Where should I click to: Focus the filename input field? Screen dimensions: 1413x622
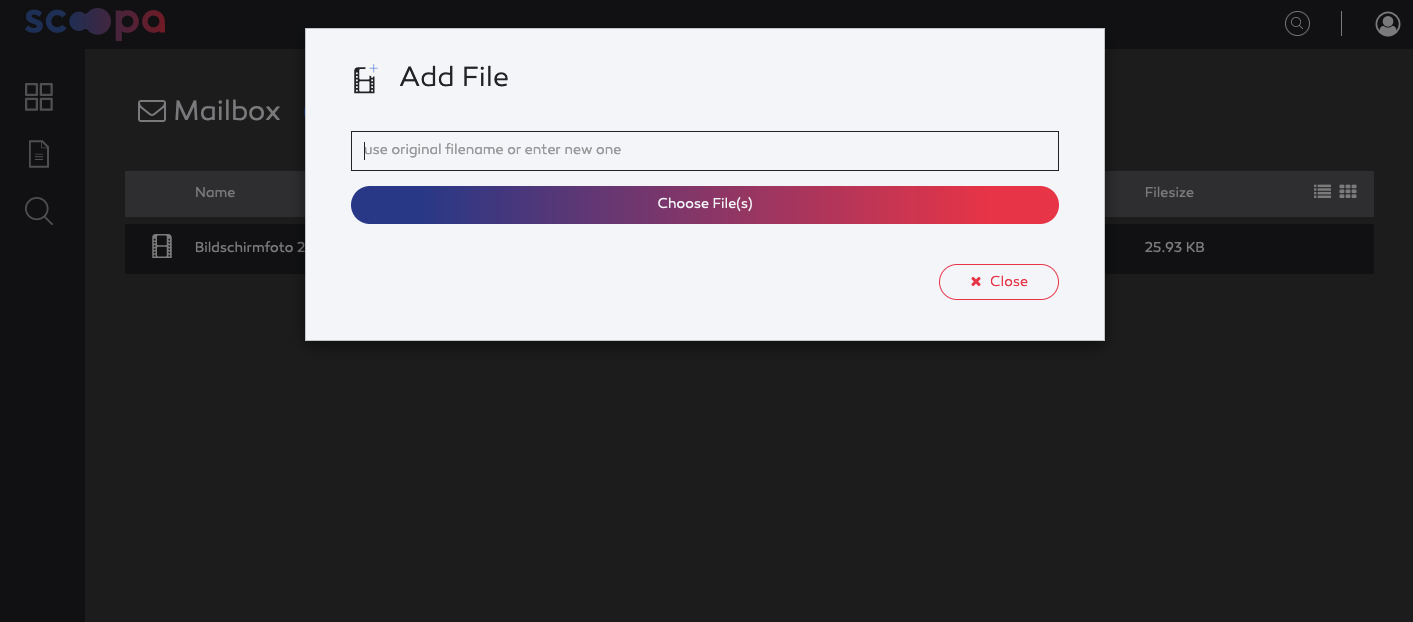(705, 151)
